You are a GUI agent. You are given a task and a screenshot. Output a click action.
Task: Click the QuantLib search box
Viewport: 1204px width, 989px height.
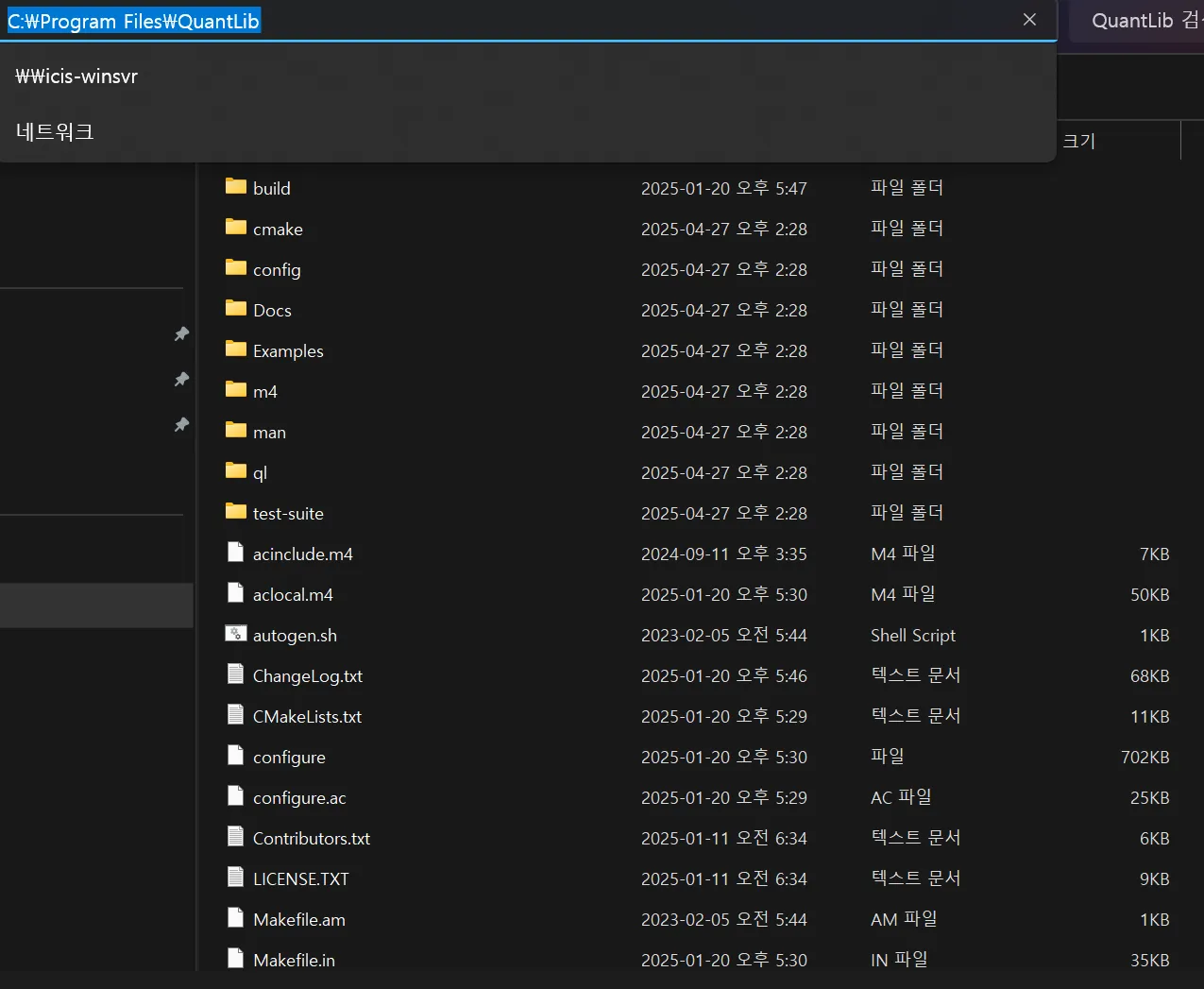point(1137,21)
